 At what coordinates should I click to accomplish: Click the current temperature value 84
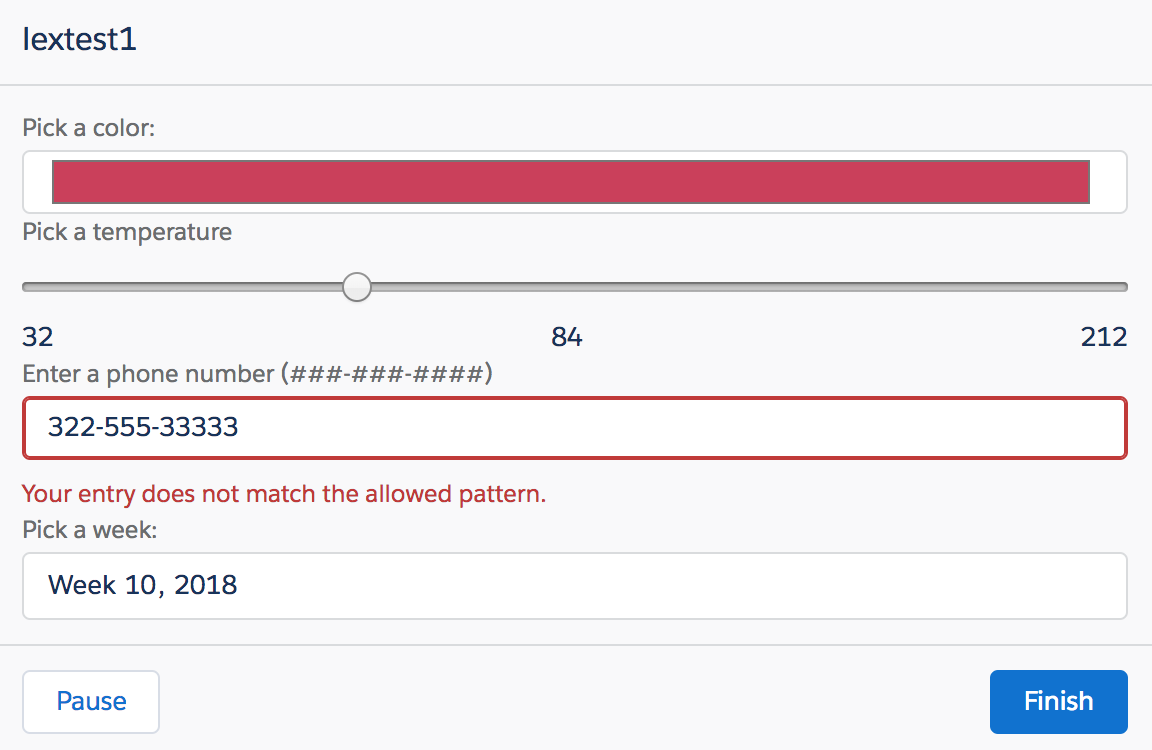coord(566,337)
